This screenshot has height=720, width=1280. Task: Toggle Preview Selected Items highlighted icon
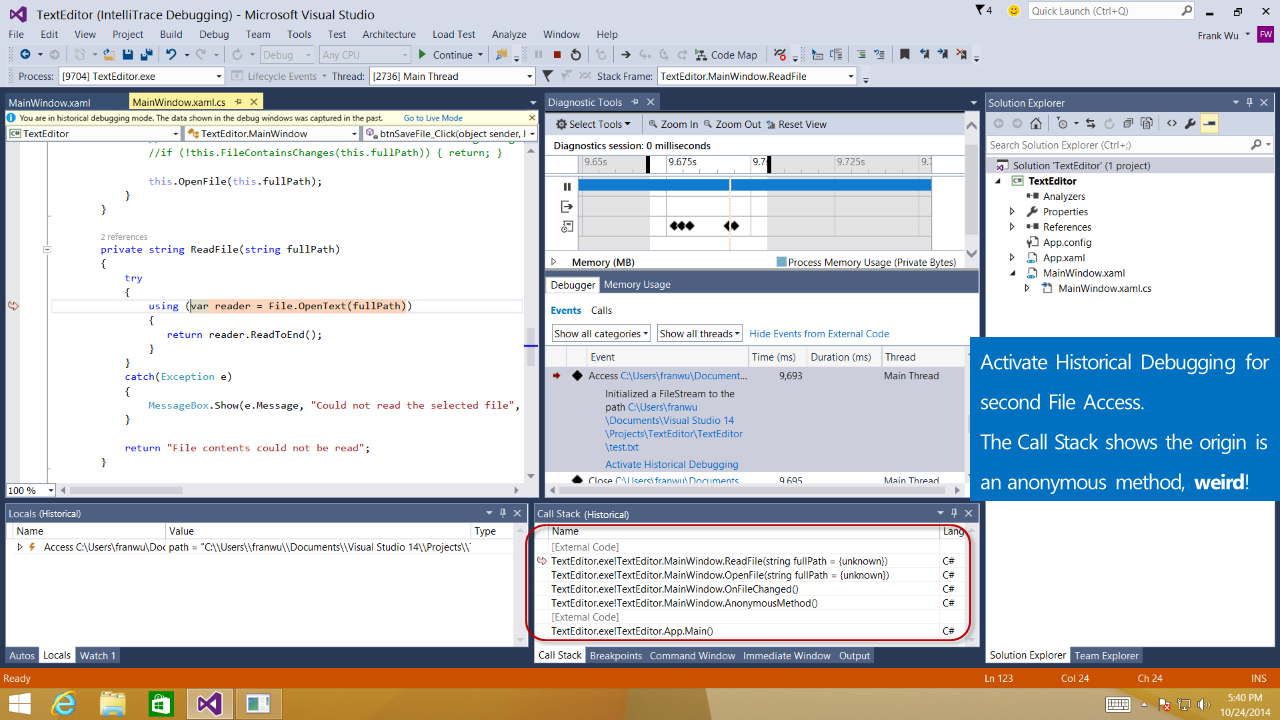(1209, 124)
